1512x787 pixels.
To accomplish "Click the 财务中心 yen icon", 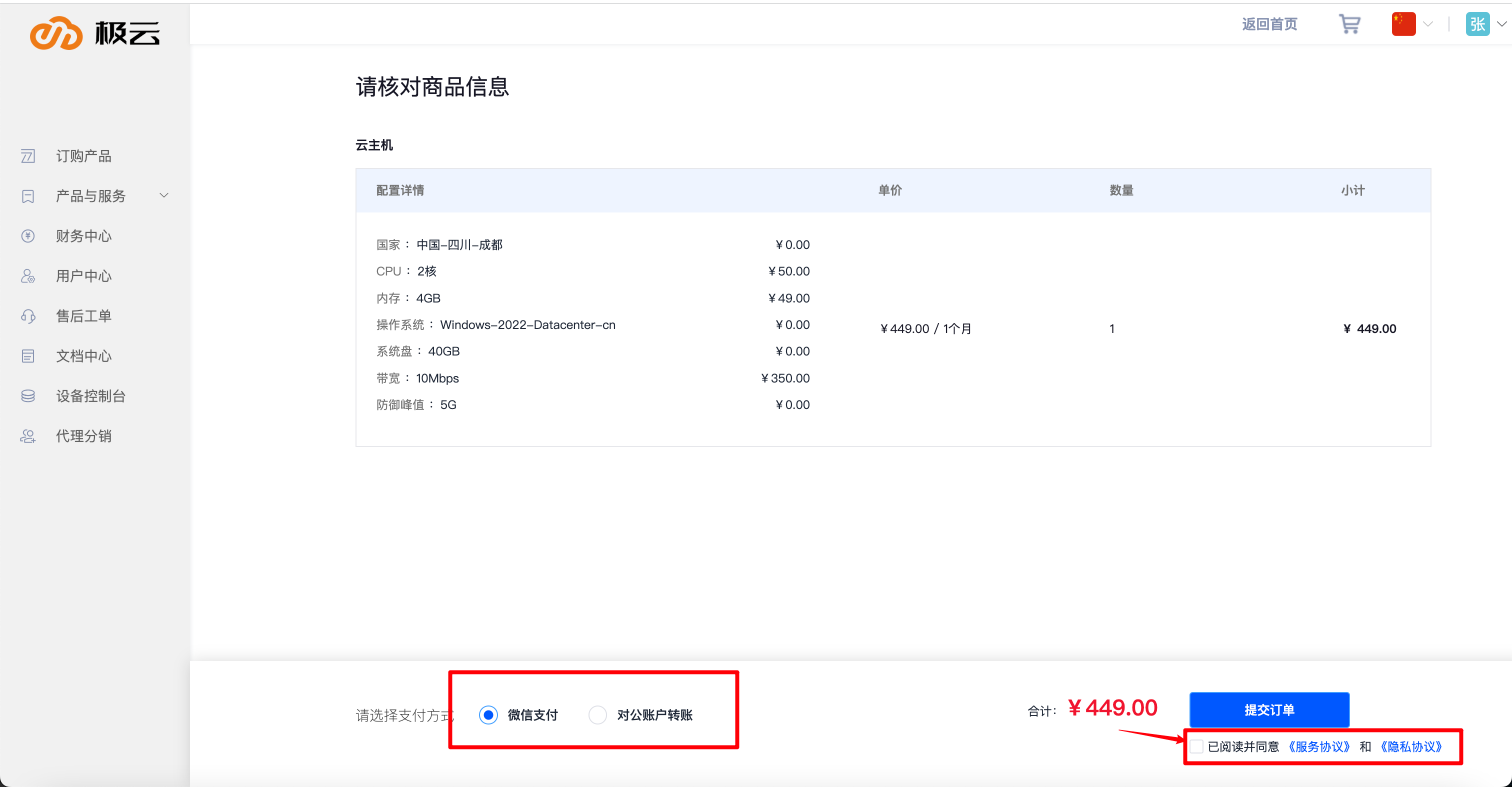I will 28,236.
